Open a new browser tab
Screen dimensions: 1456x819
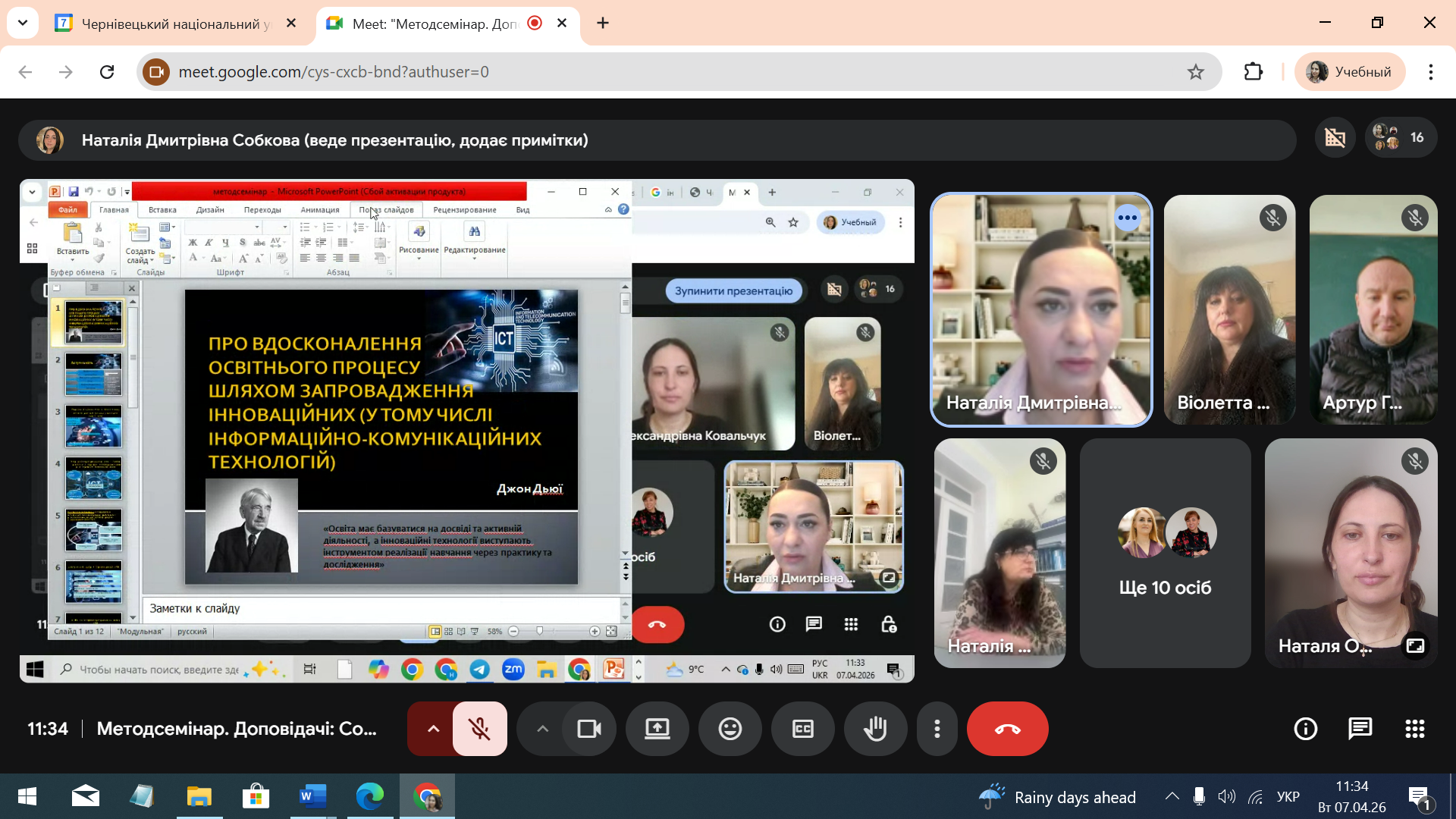603,23
